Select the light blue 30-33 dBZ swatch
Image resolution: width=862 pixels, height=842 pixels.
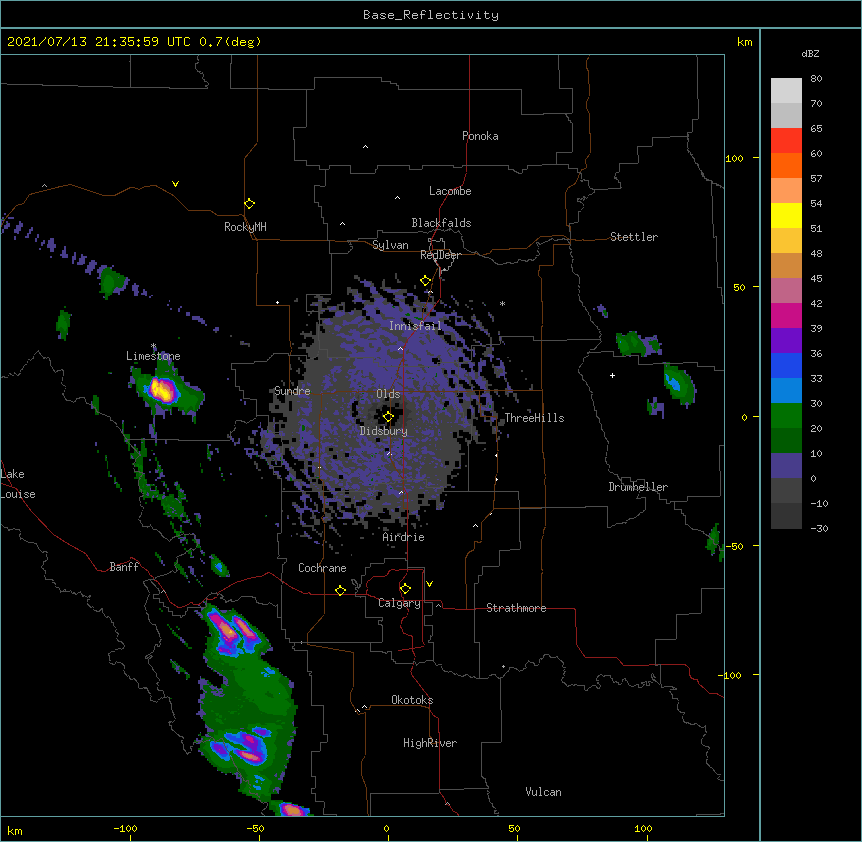coord(786,391)
